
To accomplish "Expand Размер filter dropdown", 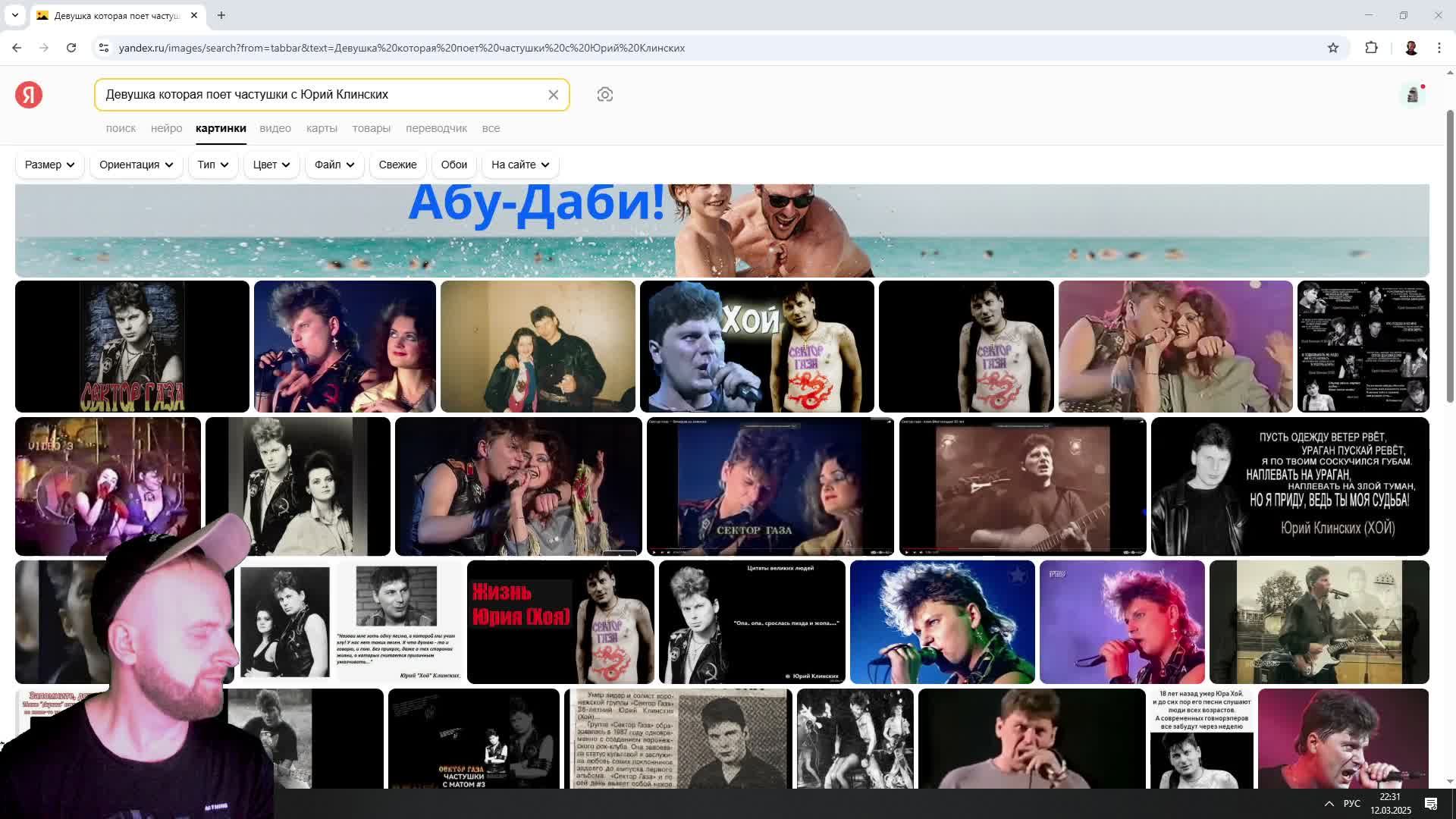I will [x=49, y=165].
